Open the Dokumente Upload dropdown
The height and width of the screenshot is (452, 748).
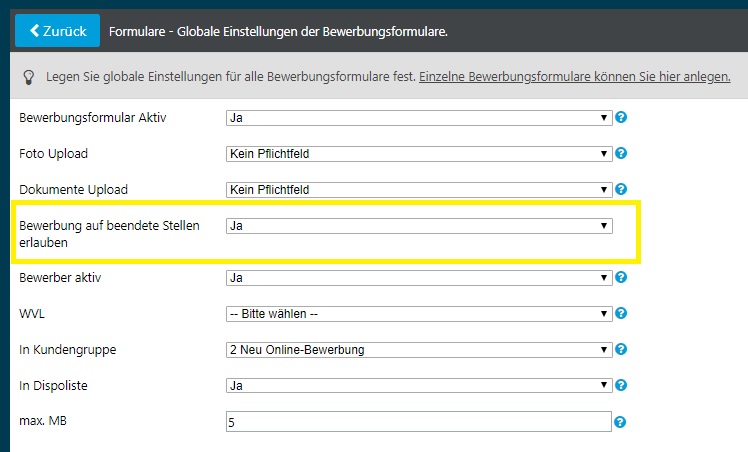point(419,190)
